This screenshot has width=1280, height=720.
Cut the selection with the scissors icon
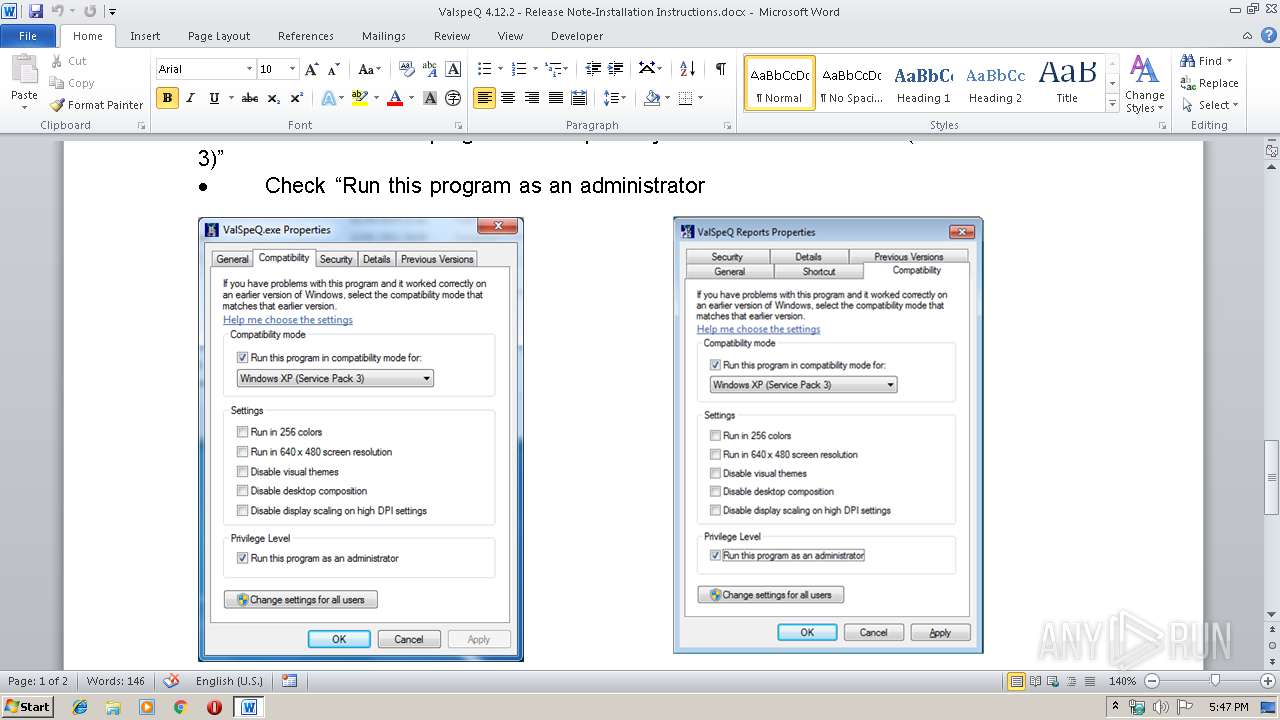coord(58,61)
